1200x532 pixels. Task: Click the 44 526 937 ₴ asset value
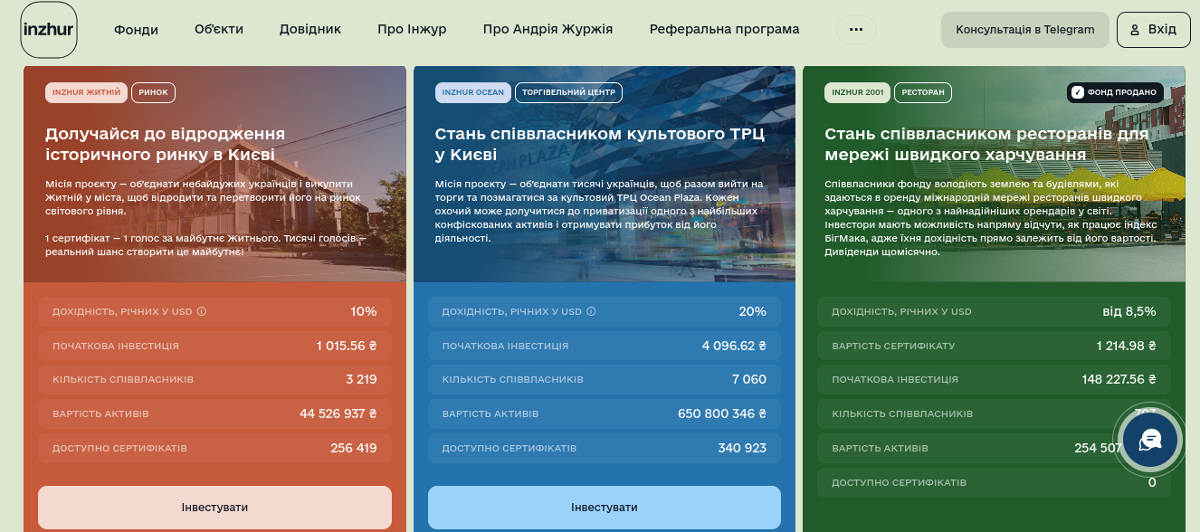pos(338,414)
